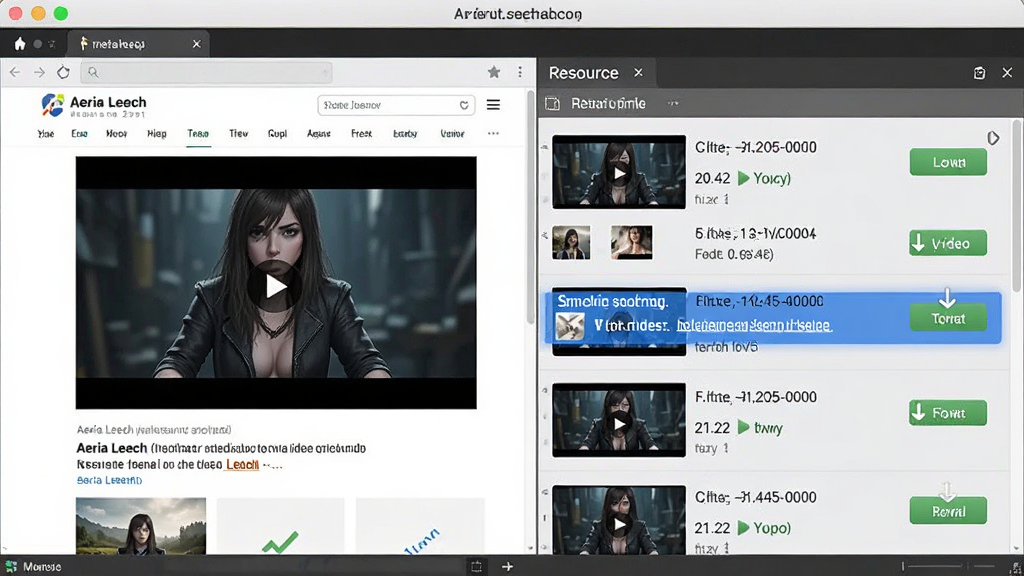Click the panel icon left of Renatiopimle
The image size is (1024, 576).
pyautogui.click(x=552, y=104)
